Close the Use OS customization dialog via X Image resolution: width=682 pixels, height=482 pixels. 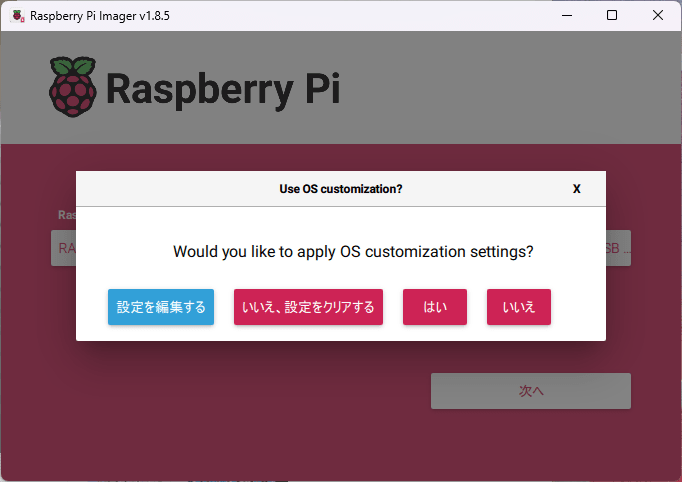(x=577, y=189)
